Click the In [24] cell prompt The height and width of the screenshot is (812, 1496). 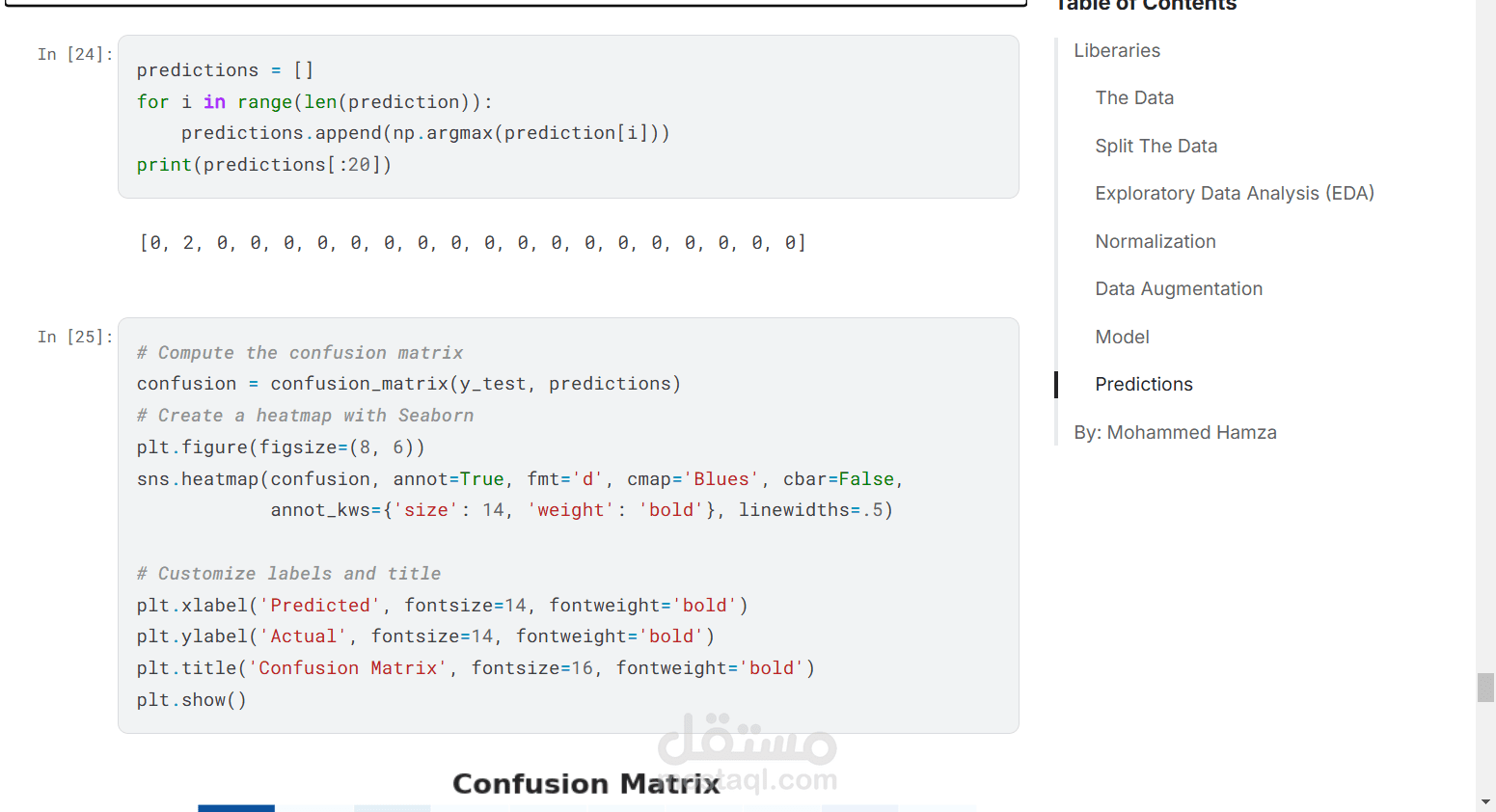75,55
